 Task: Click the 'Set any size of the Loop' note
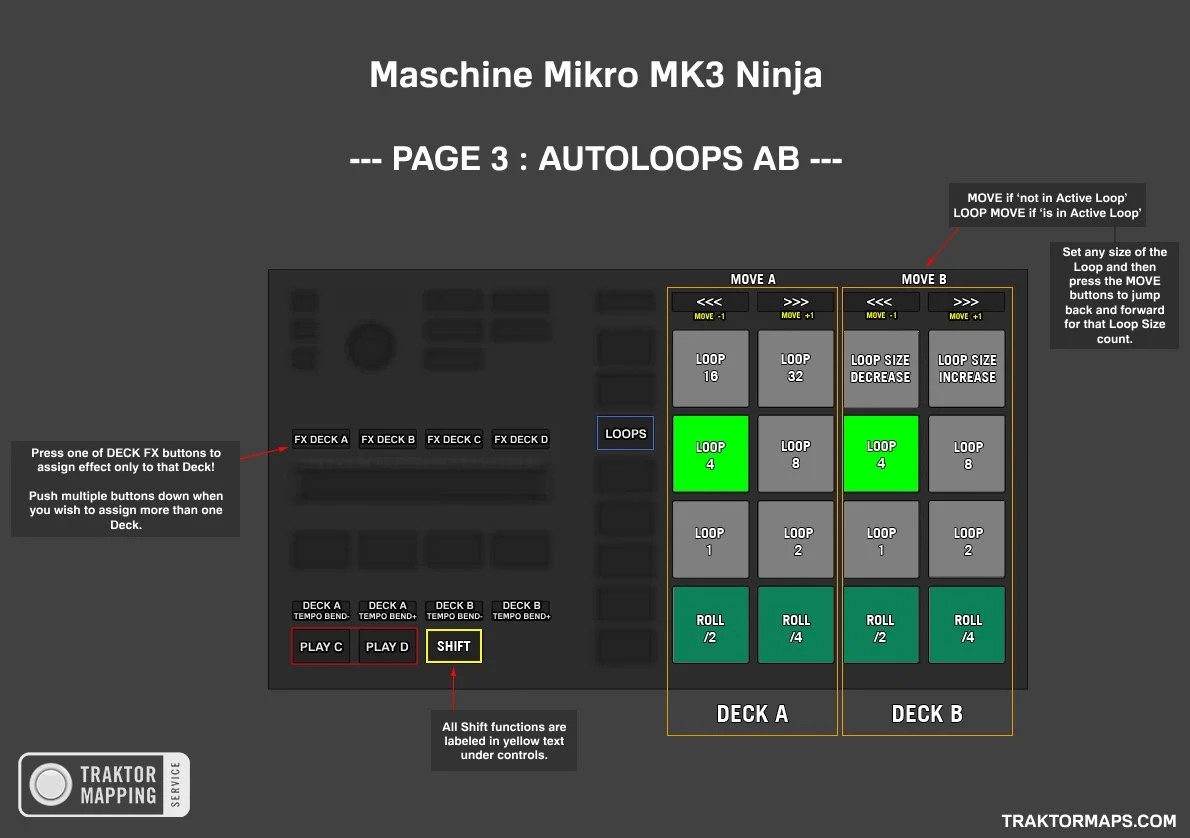[1114, 295]
